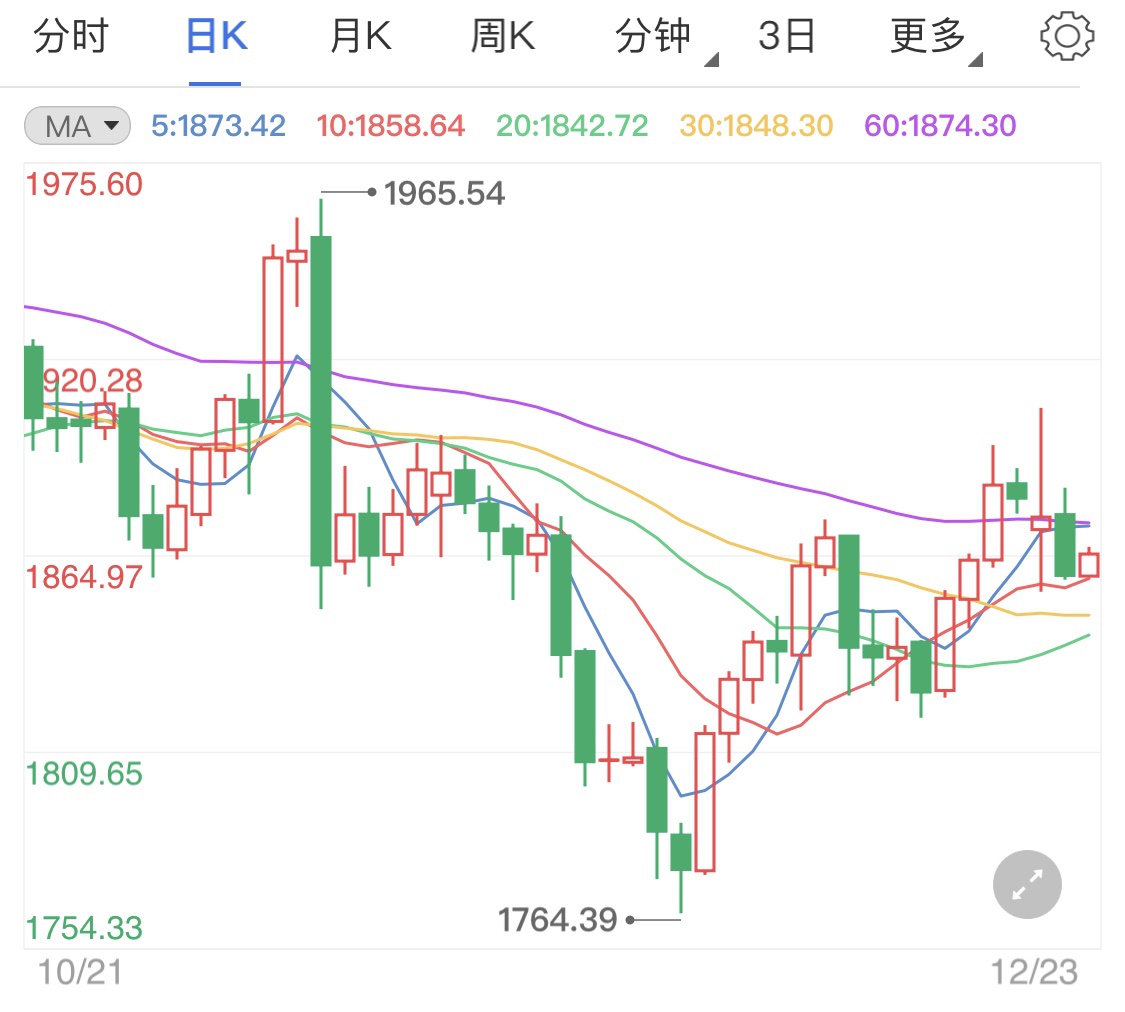Expand the 更多 more options dropdown
The height and width of the screenshot is (1012, 1125).
pos(932,38)
